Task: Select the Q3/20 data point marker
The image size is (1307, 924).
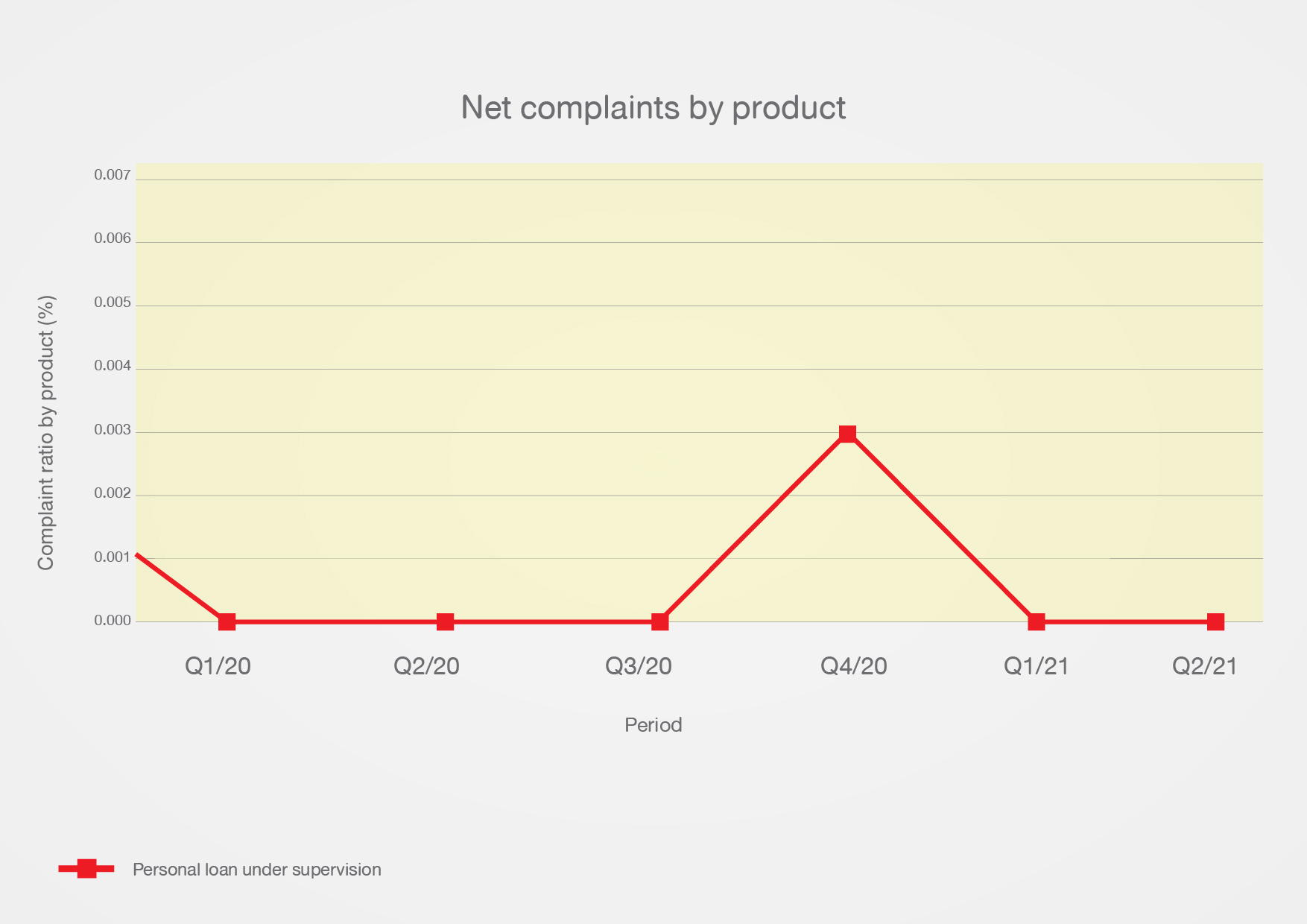Action: point(659,621)
